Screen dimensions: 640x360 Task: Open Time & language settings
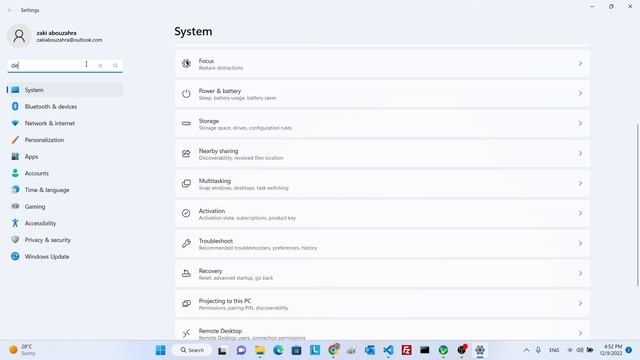coord(65,190)
